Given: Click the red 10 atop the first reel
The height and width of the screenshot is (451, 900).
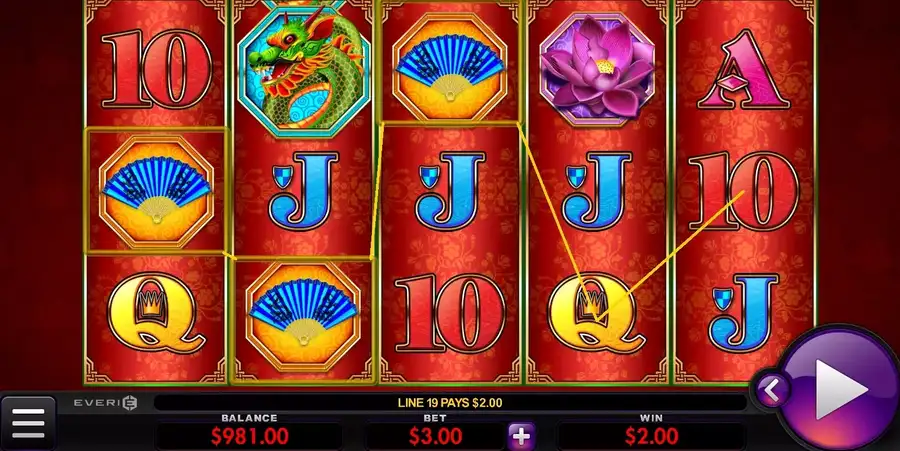Looking at the screenshot, I should point(157,69).
